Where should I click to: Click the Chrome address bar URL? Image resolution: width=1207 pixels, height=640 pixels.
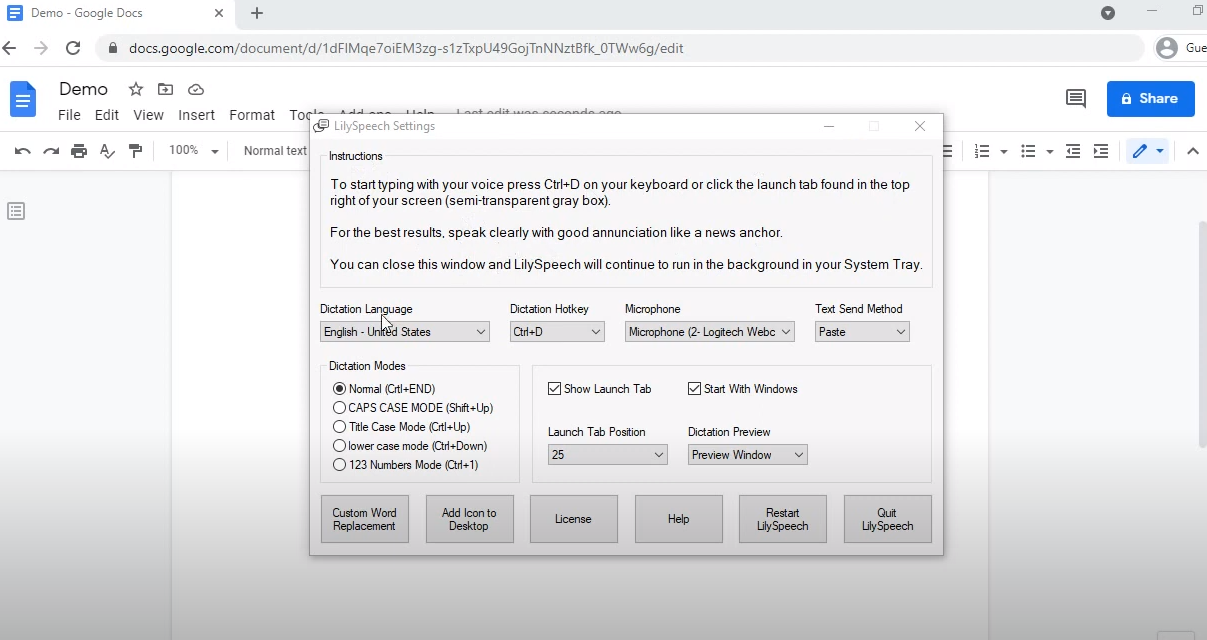coord(406,48)
